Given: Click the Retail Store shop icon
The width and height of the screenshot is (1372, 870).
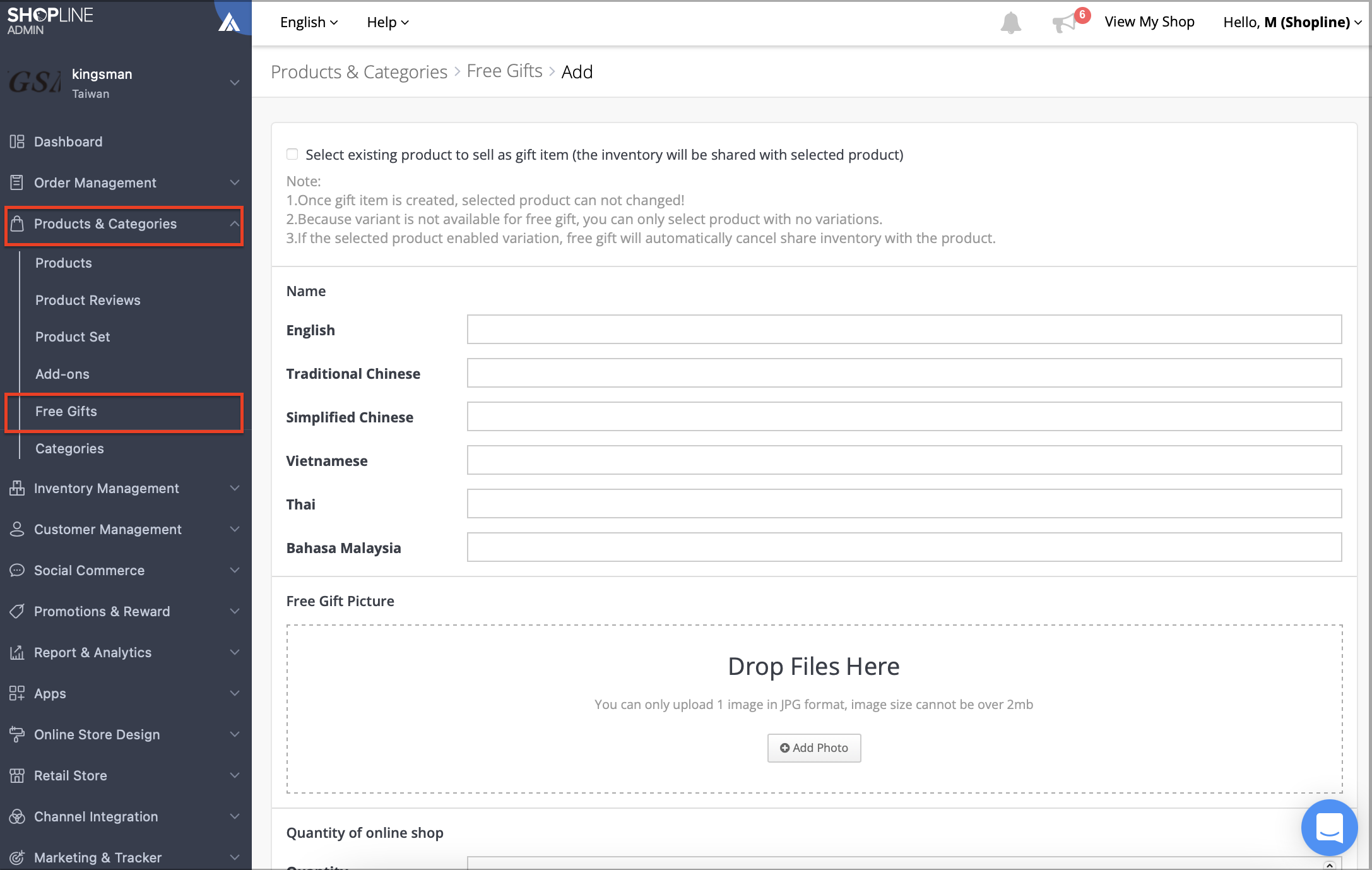Looking at the screenshot, I should pyautogui.click(x=17, y=775).
